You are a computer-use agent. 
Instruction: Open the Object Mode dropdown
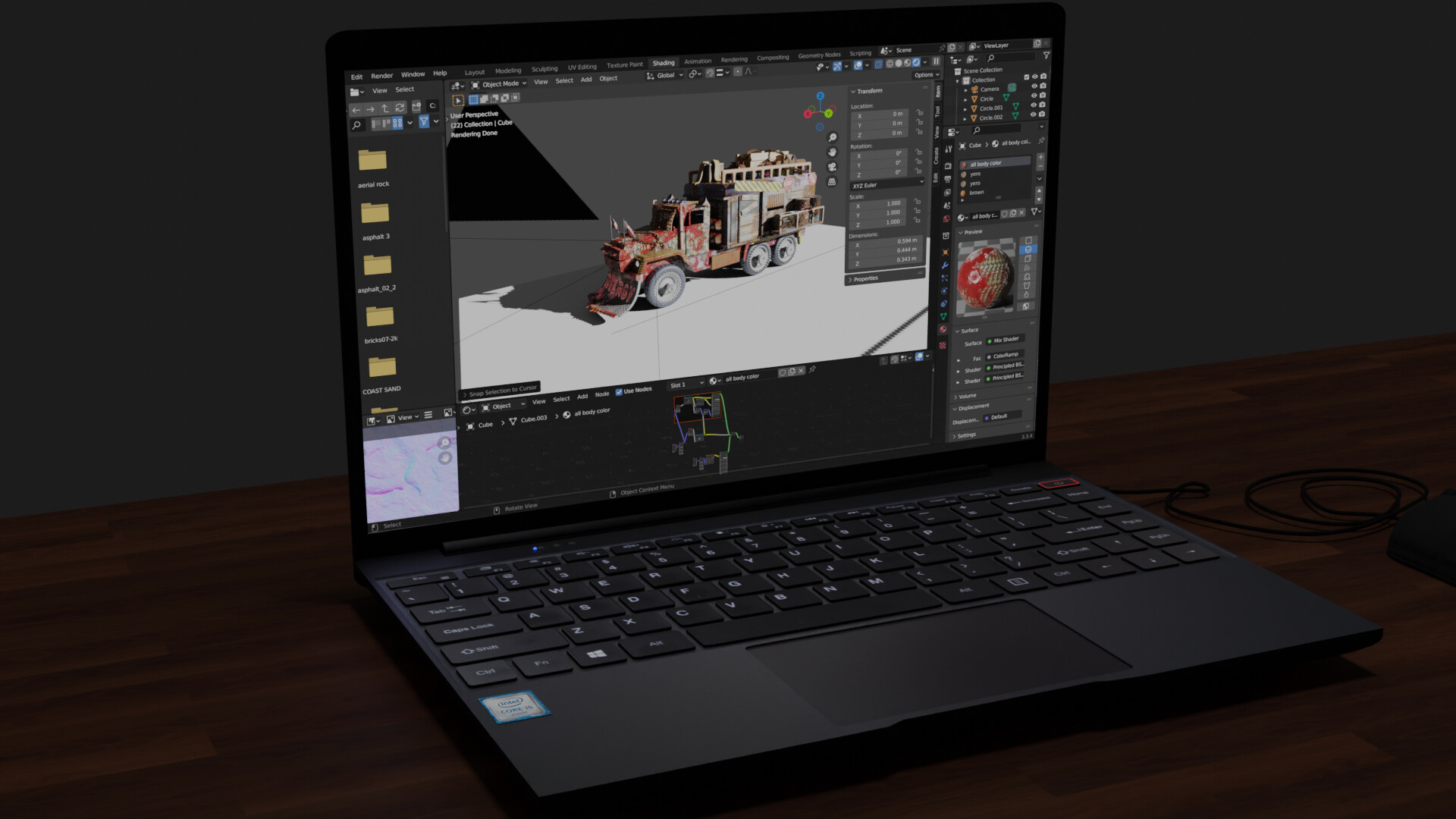pos(497,83)
